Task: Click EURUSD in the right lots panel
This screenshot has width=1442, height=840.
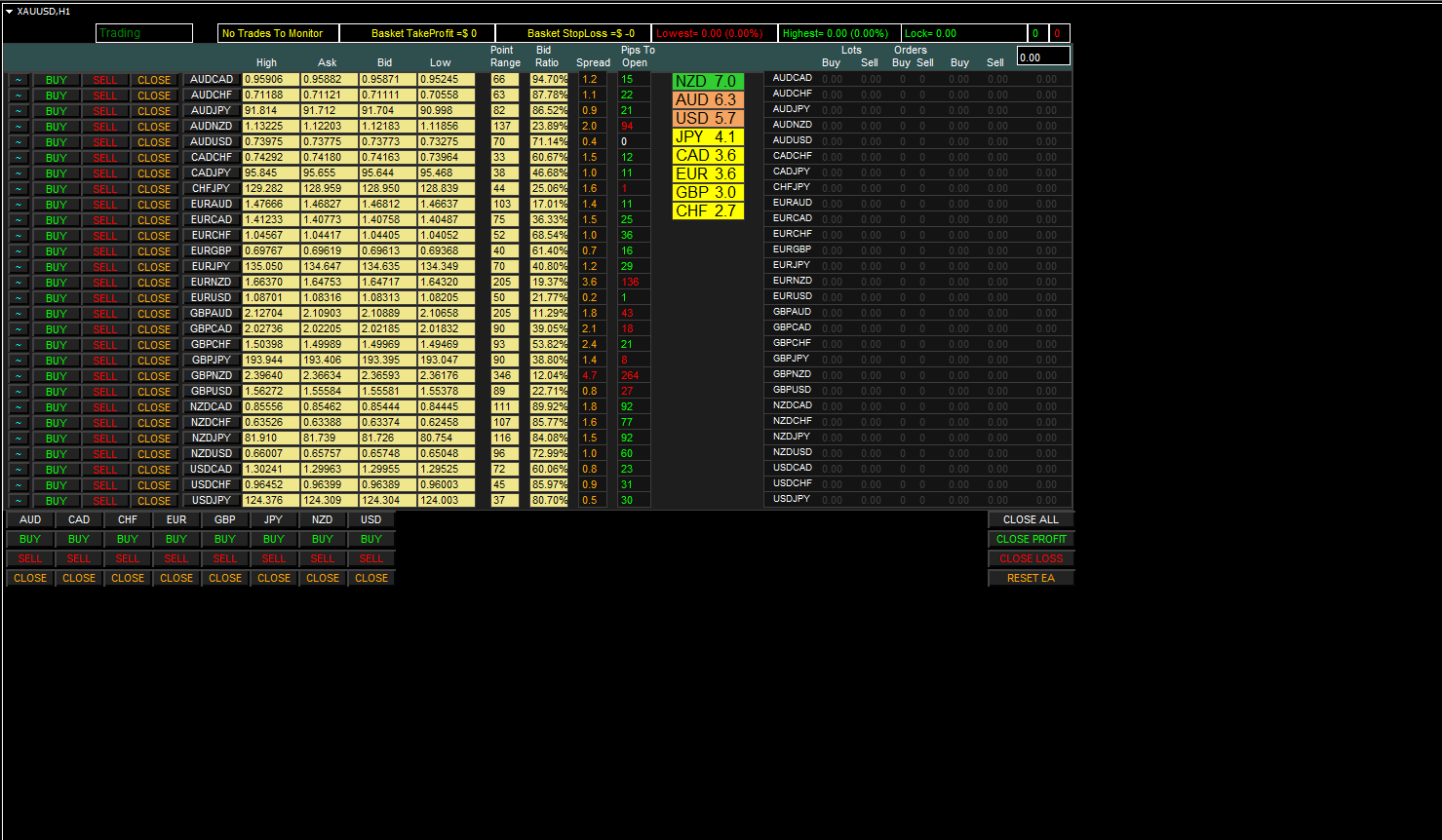Action: [793, 296]
